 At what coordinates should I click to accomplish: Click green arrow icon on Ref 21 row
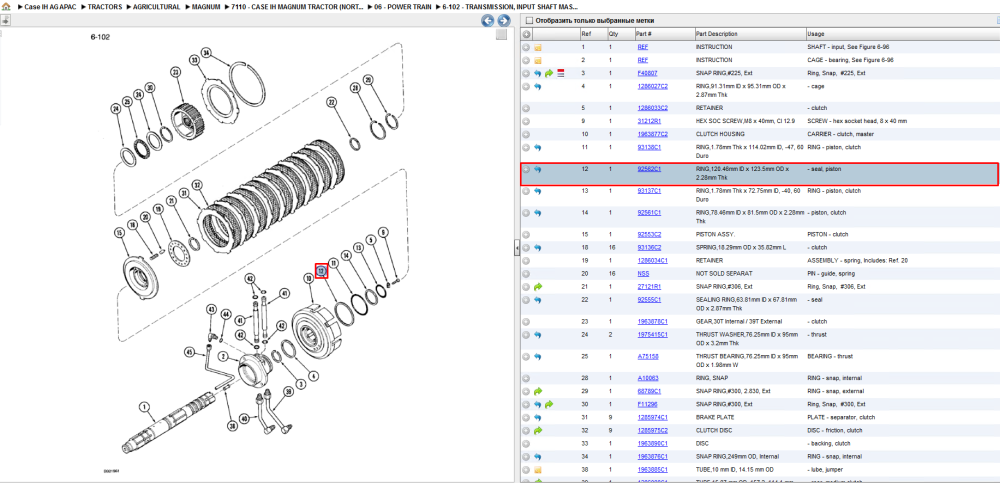coord(538,287)
